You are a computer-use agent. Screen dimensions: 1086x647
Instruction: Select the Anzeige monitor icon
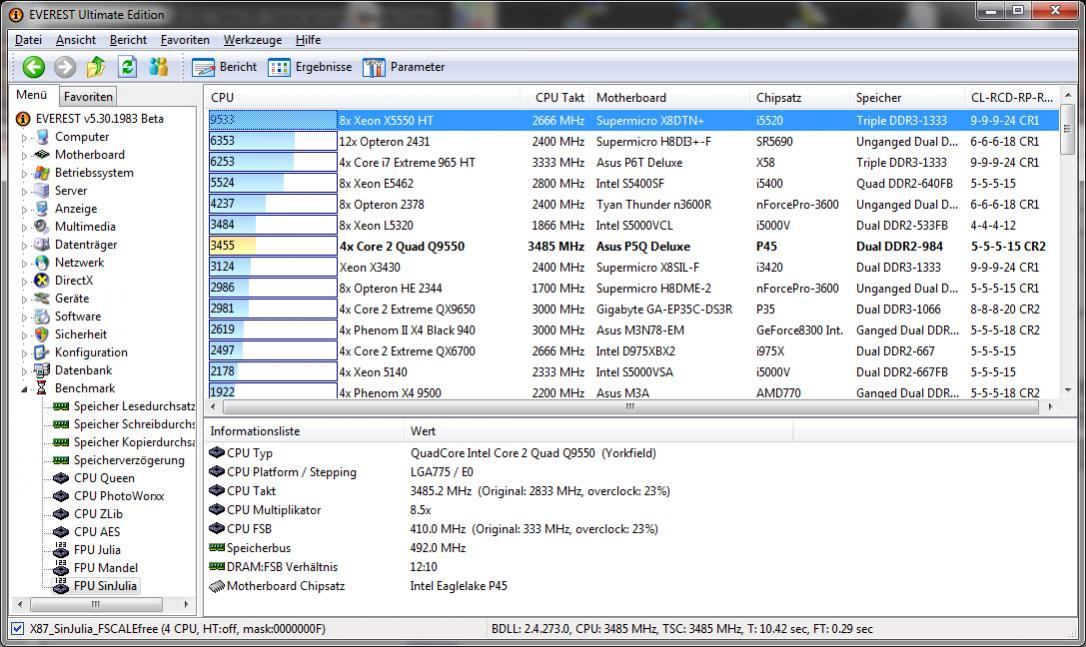click(42, 209)
